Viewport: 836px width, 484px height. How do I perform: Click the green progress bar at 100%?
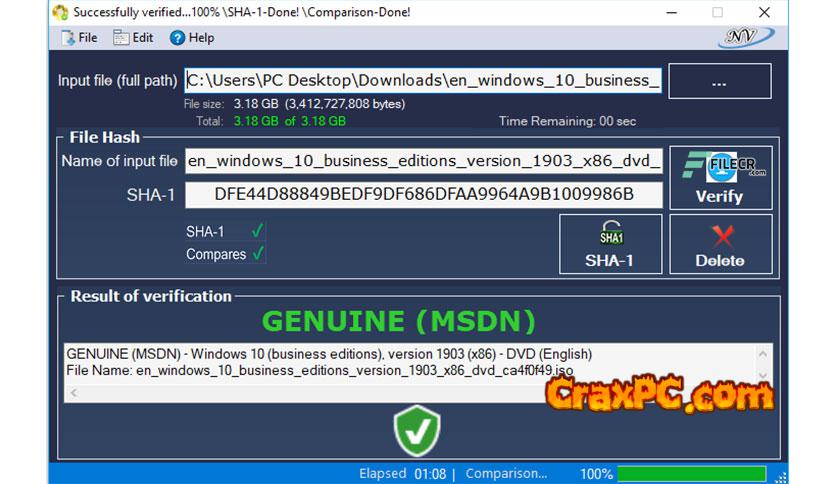click(692, 473)
